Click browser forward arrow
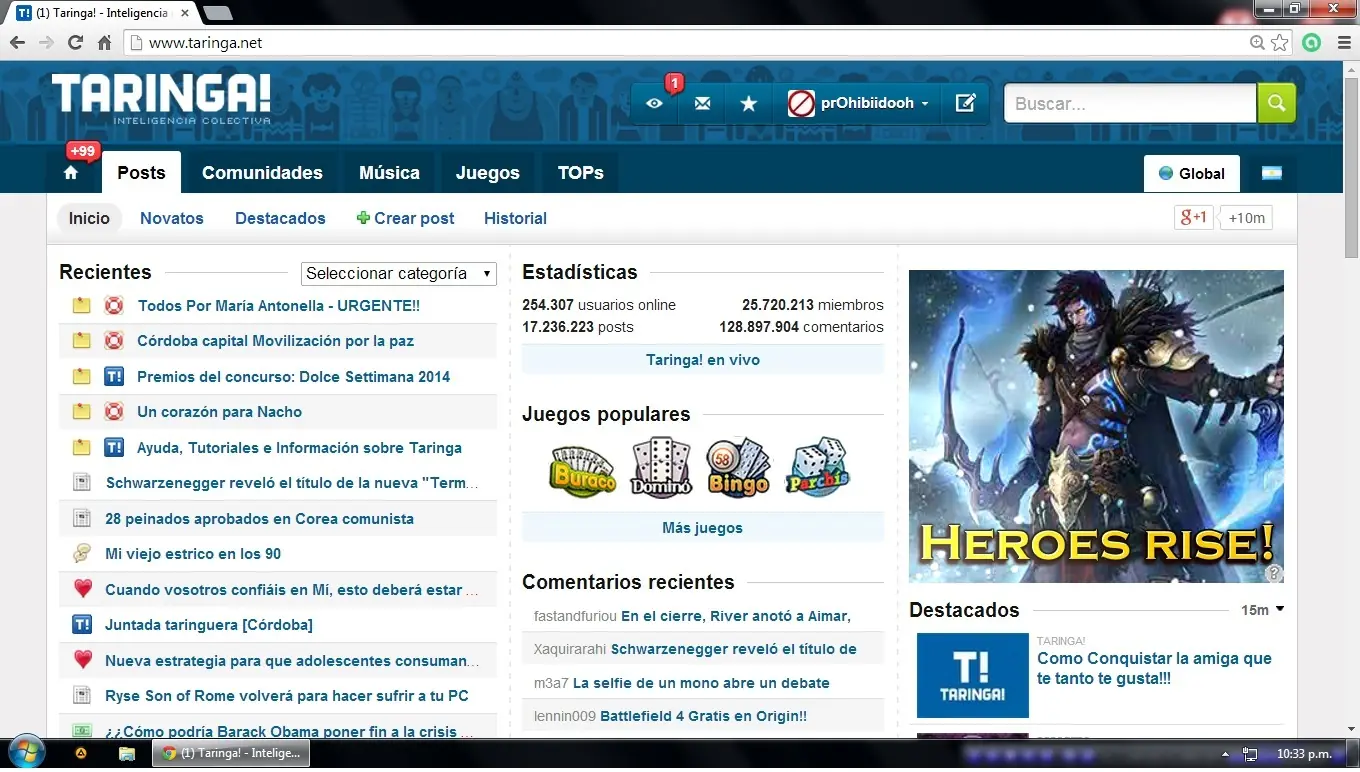 tap(46, 43)
